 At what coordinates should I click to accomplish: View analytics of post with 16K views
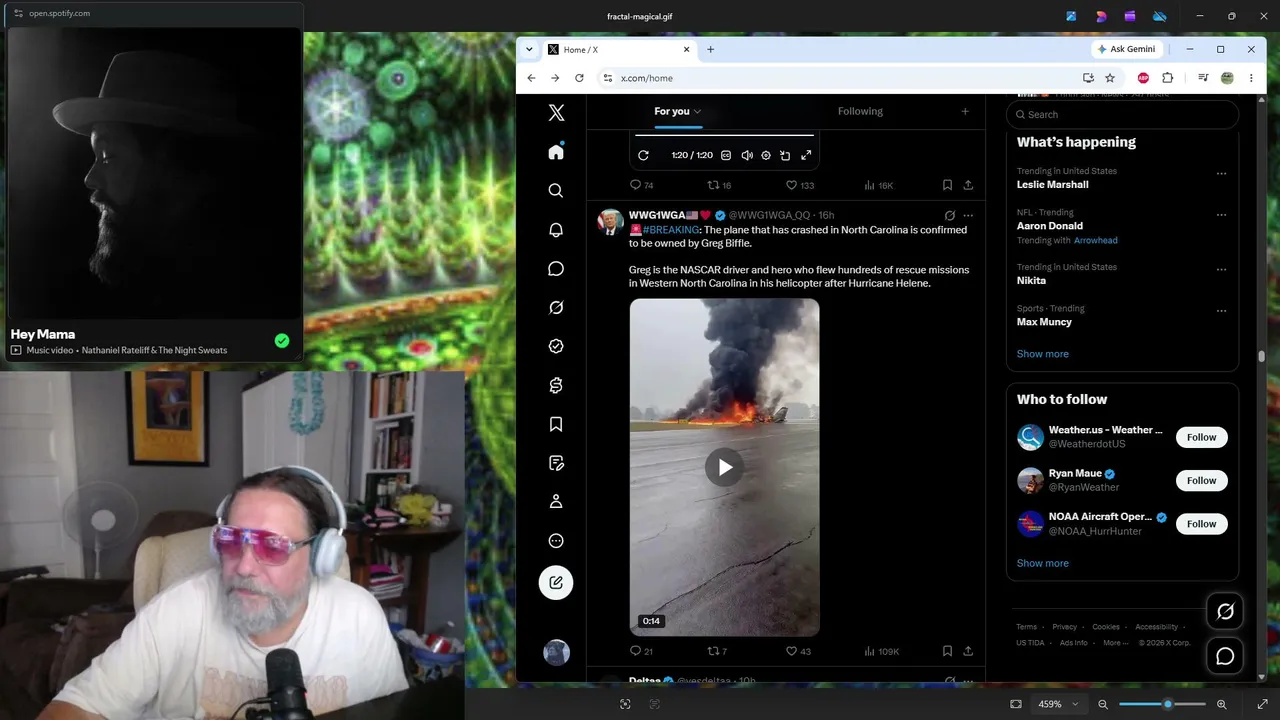coord(878,185)
